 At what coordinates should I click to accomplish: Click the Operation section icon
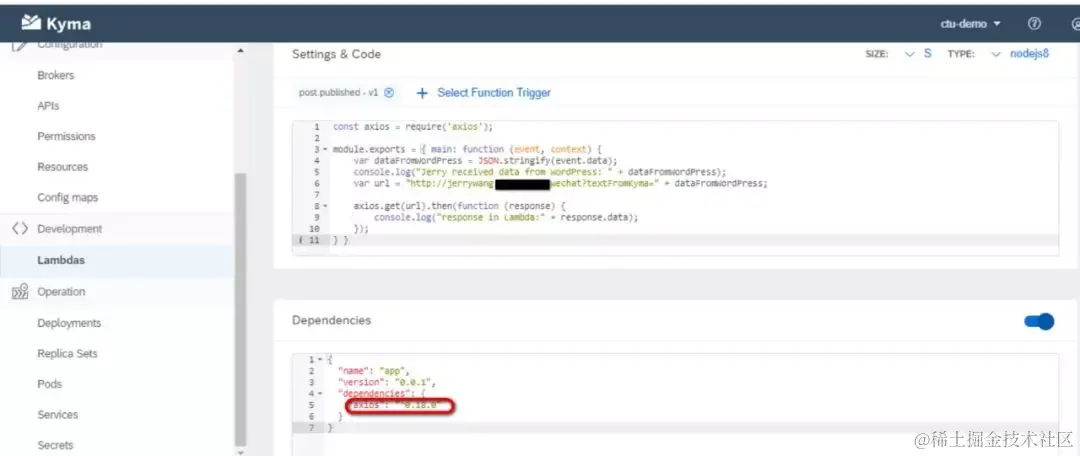click(19, 291)
